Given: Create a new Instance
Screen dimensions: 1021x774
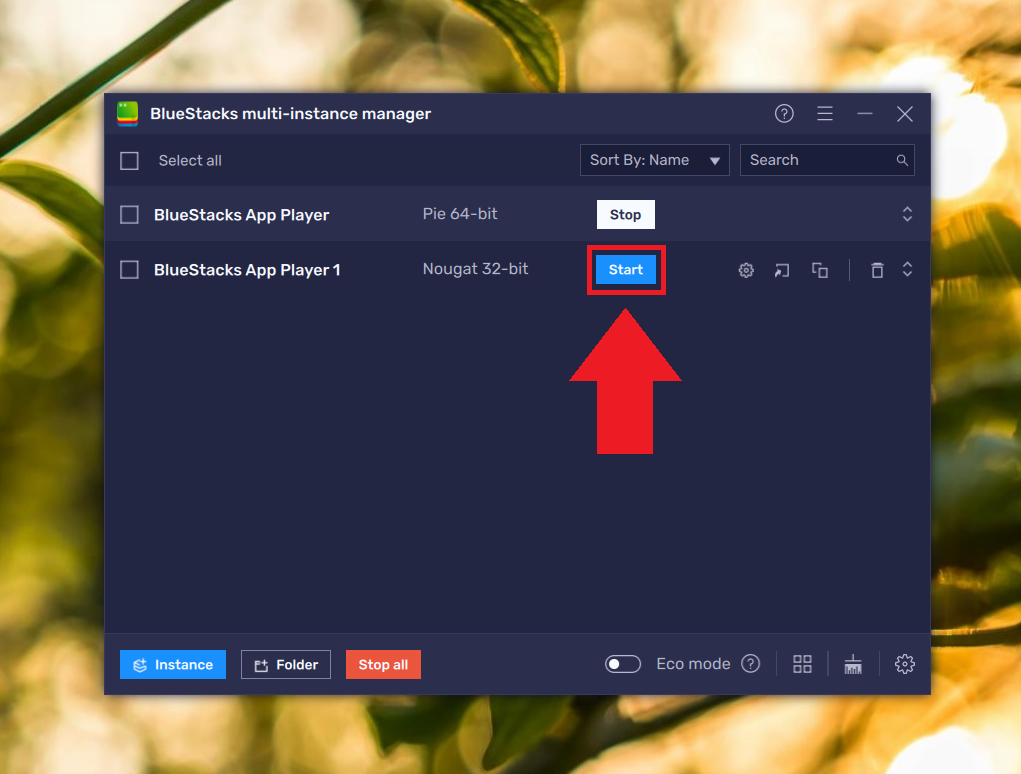Looking at the screenshot, I should pyautogui.click(x=172, y=663).
